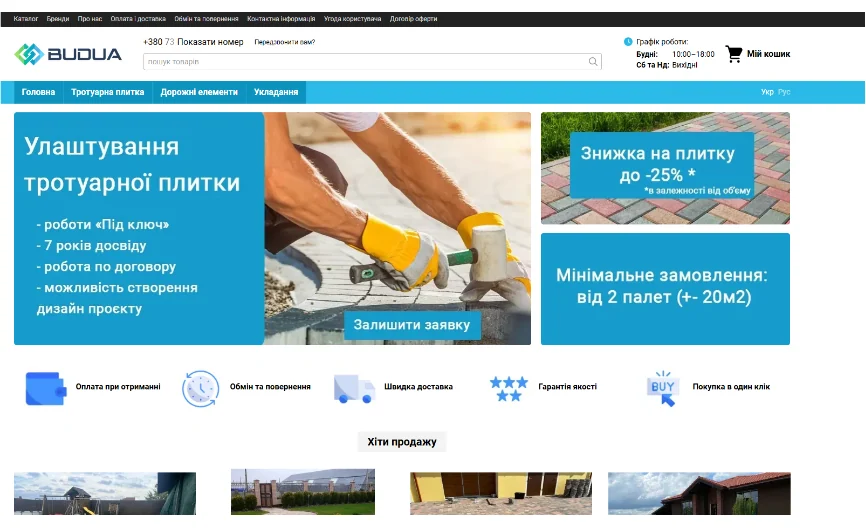This screenshot has height=529, width=866.
Task: Click the delivery truck icon
Action: (354, 388)
